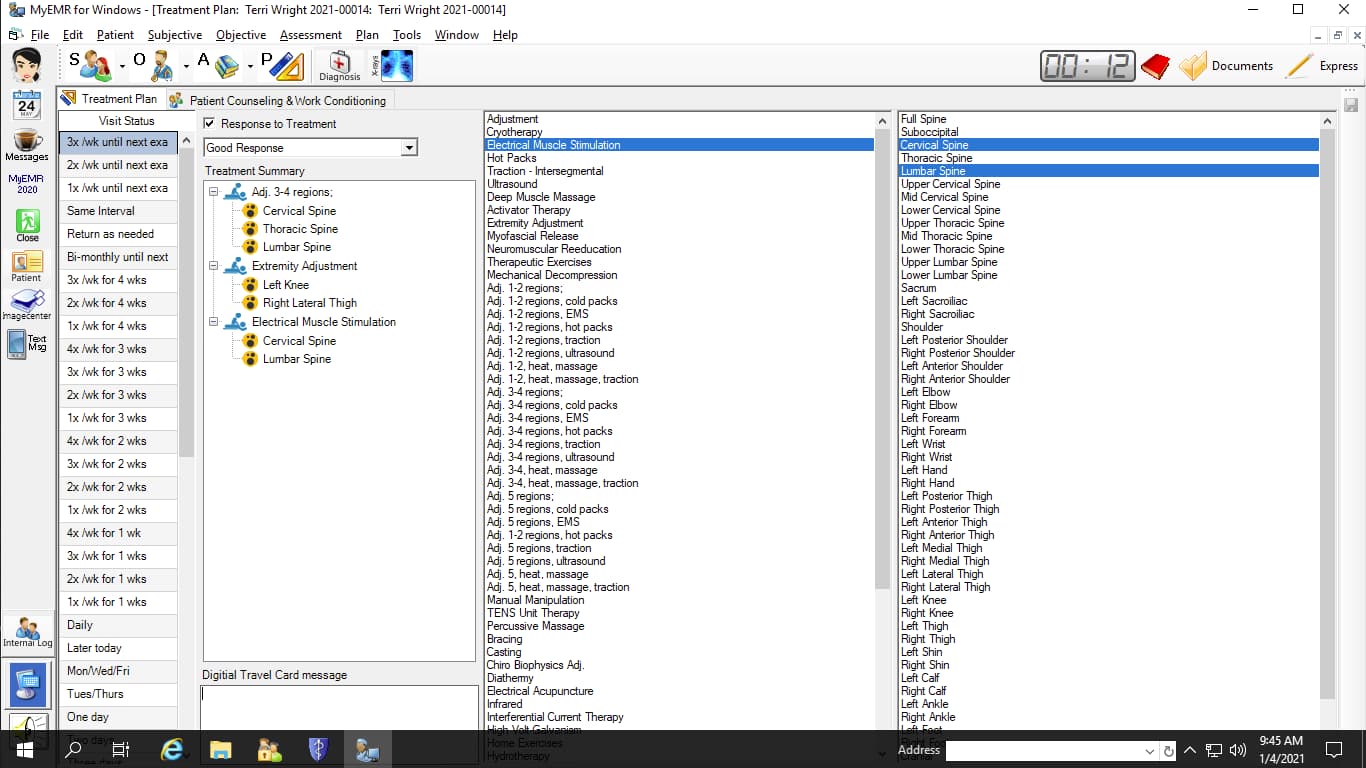Click the Return as needed visit status button
1366x768 pixels.
118,233
